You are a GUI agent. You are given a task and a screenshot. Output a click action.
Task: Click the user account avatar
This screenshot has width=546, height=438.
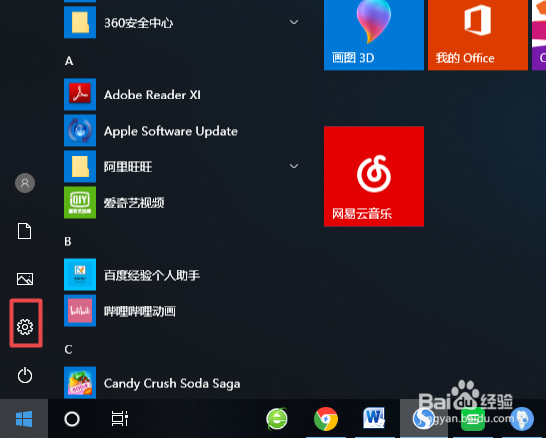click(25, 183)
